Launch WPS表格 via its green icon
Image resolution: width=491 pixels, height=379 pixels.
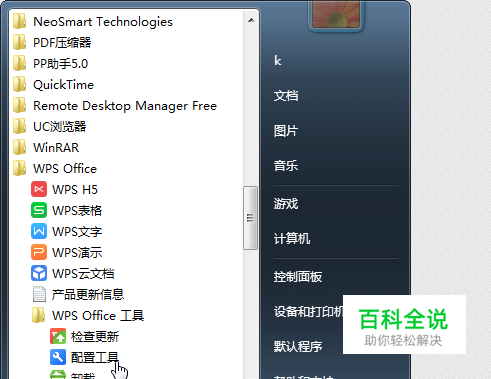click(x=39, y=211)
